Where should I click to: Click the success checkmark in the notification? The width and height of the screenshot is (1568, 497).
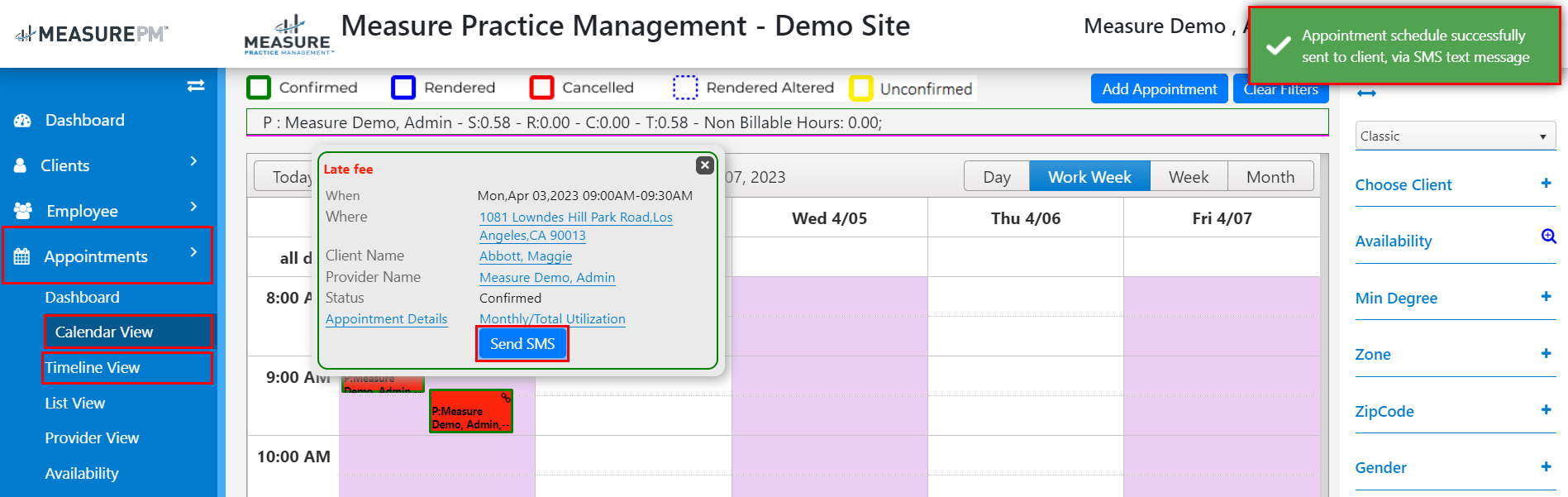pyautogui.click(x=1279, y=46)
